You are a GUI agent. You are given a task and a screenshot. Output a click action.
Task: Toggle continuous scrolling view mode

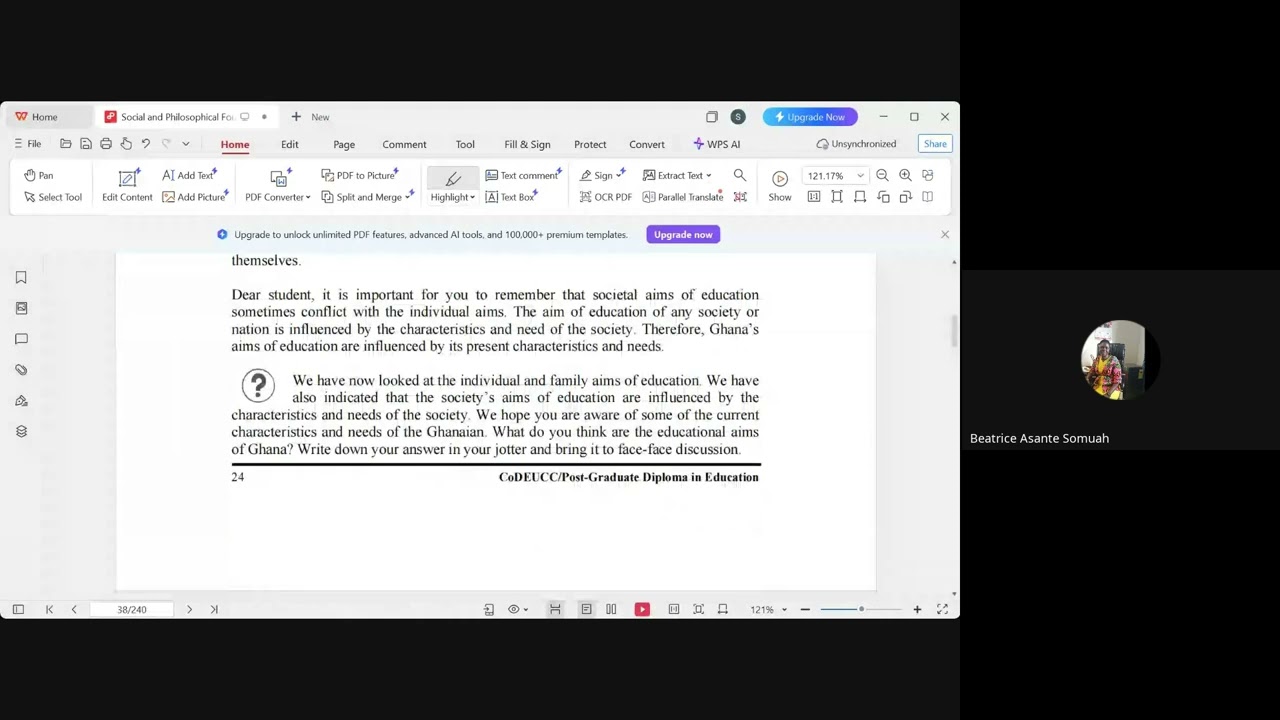tap(555, 609)
